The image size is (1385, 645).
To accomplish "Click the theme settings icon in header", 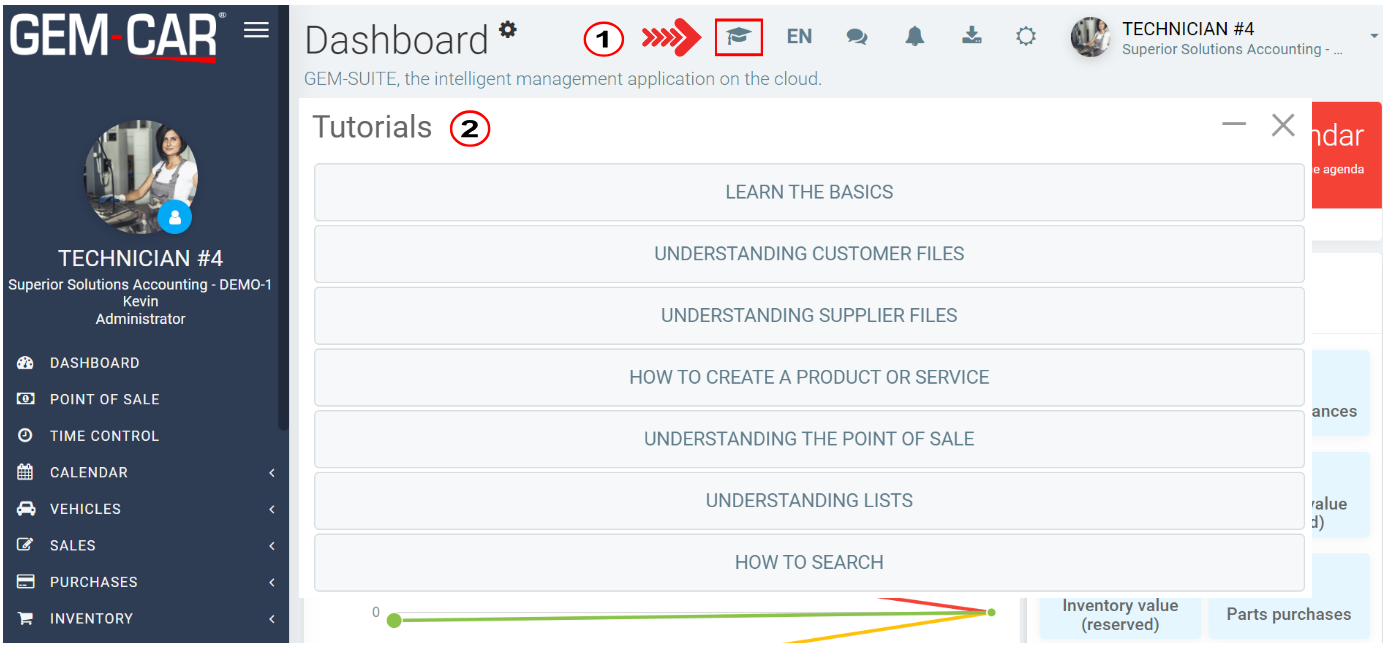I will [1026, 37].
